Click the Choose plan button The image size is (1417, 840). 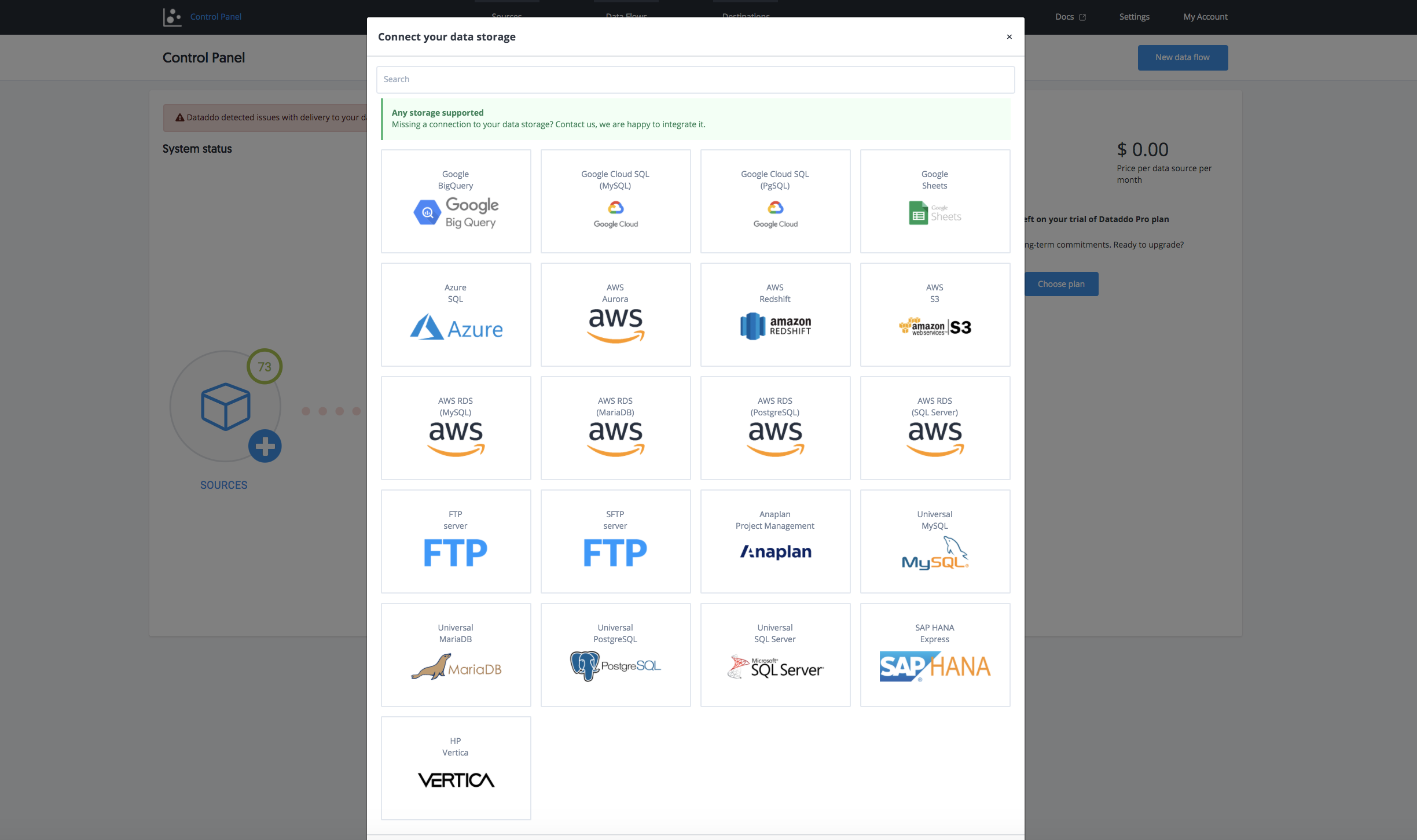coord(1060,284)
